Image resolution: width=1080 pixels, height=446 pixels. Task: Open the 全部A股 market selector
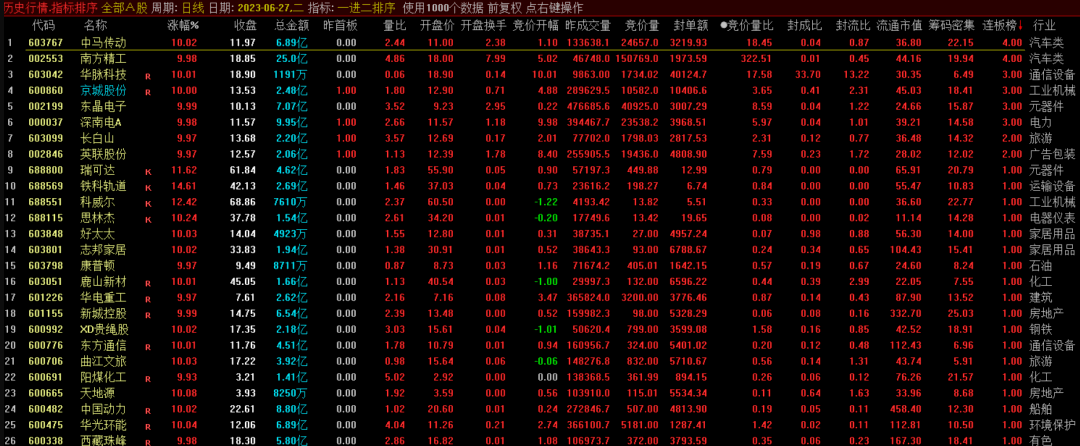pyautogui.click(x=124, y=8)
